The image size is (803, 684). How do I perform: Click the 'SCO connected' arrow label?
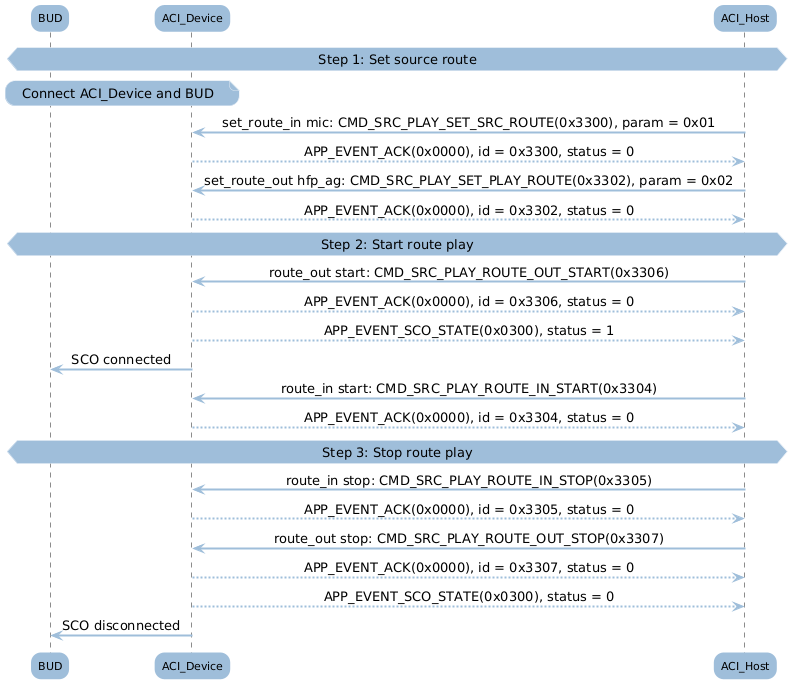click(x=121, y=359)
